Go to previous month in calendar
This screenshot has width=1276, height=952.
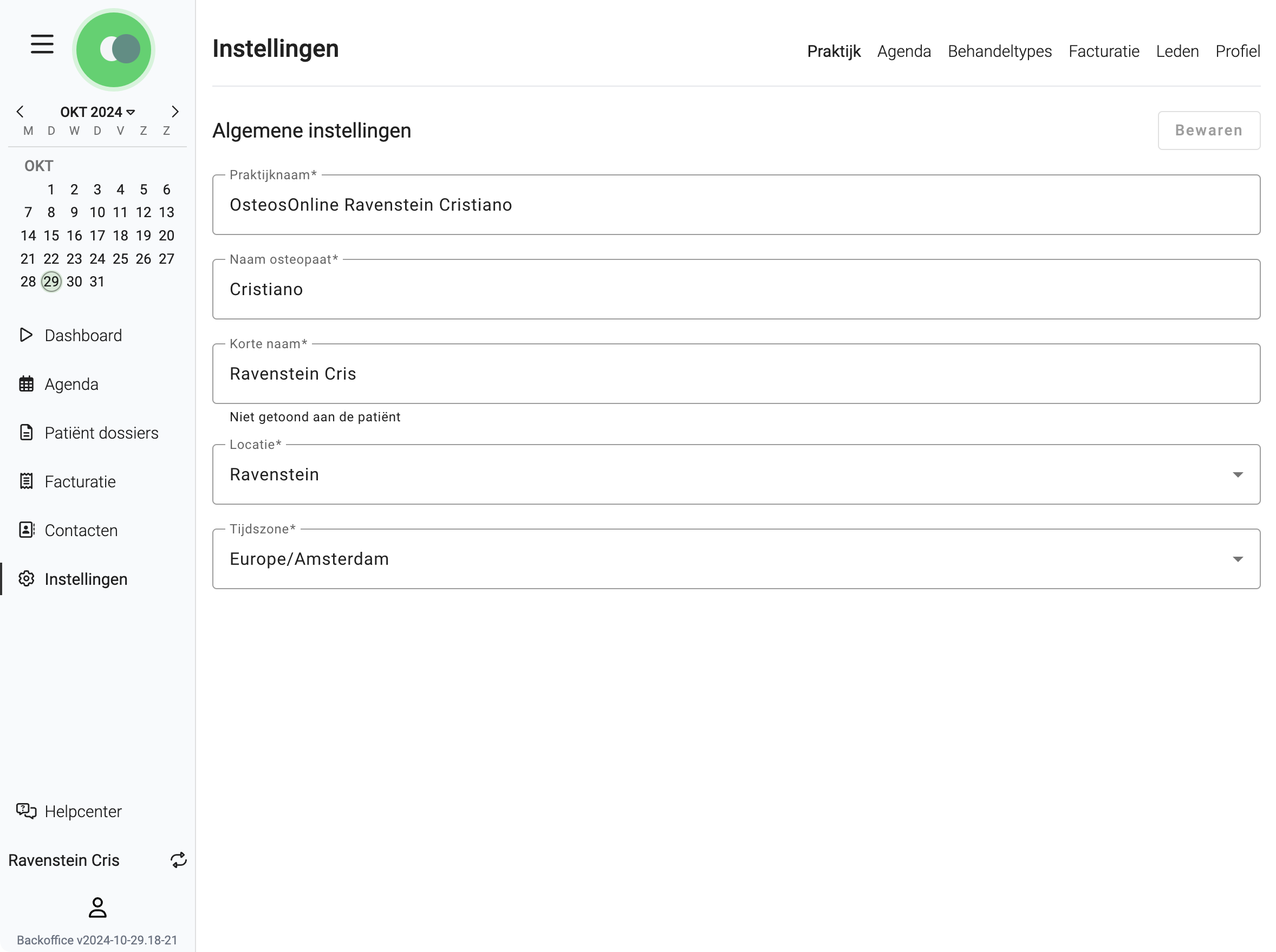click(x=20, y=111)
